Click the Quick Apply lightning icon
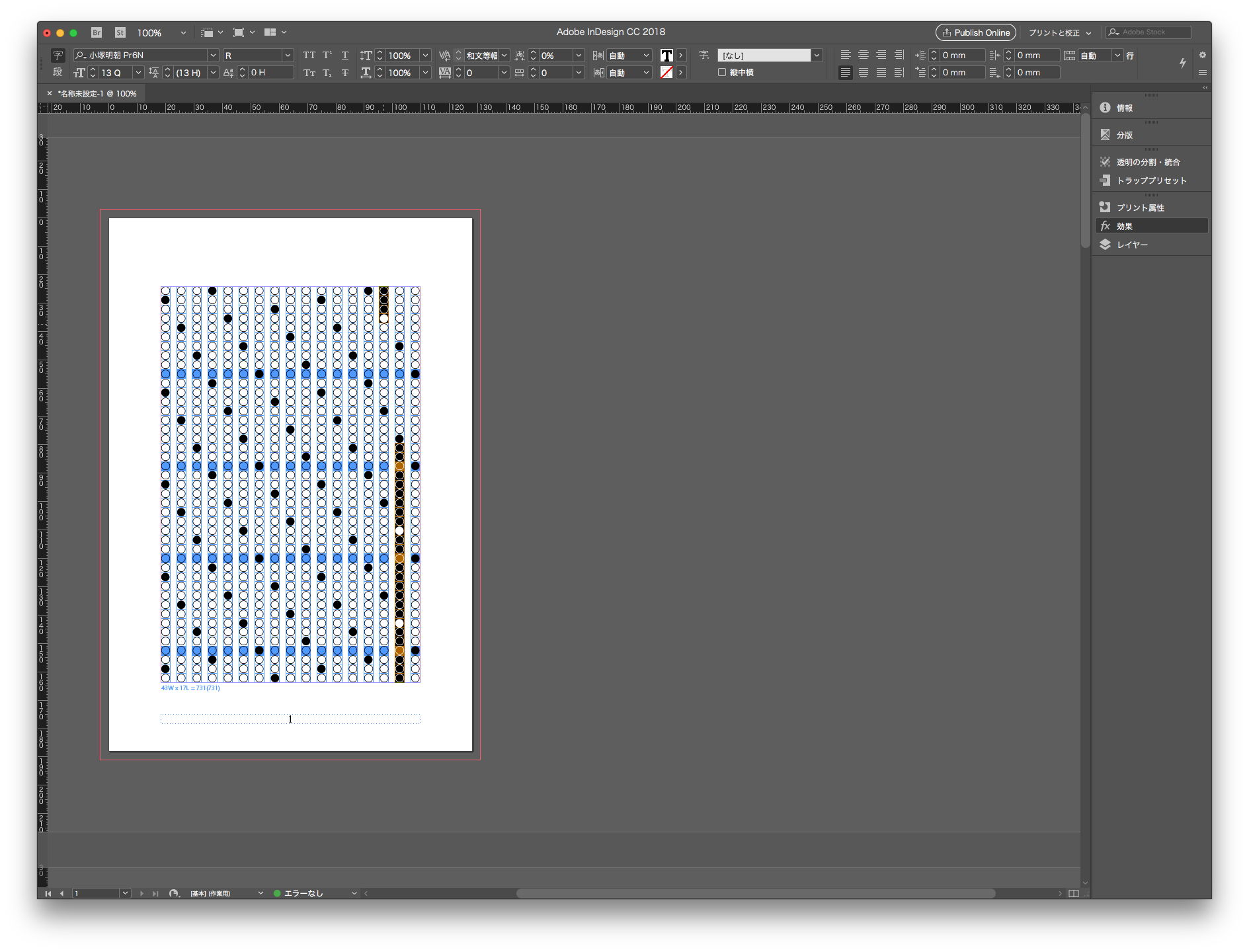 coord(1183,63)
